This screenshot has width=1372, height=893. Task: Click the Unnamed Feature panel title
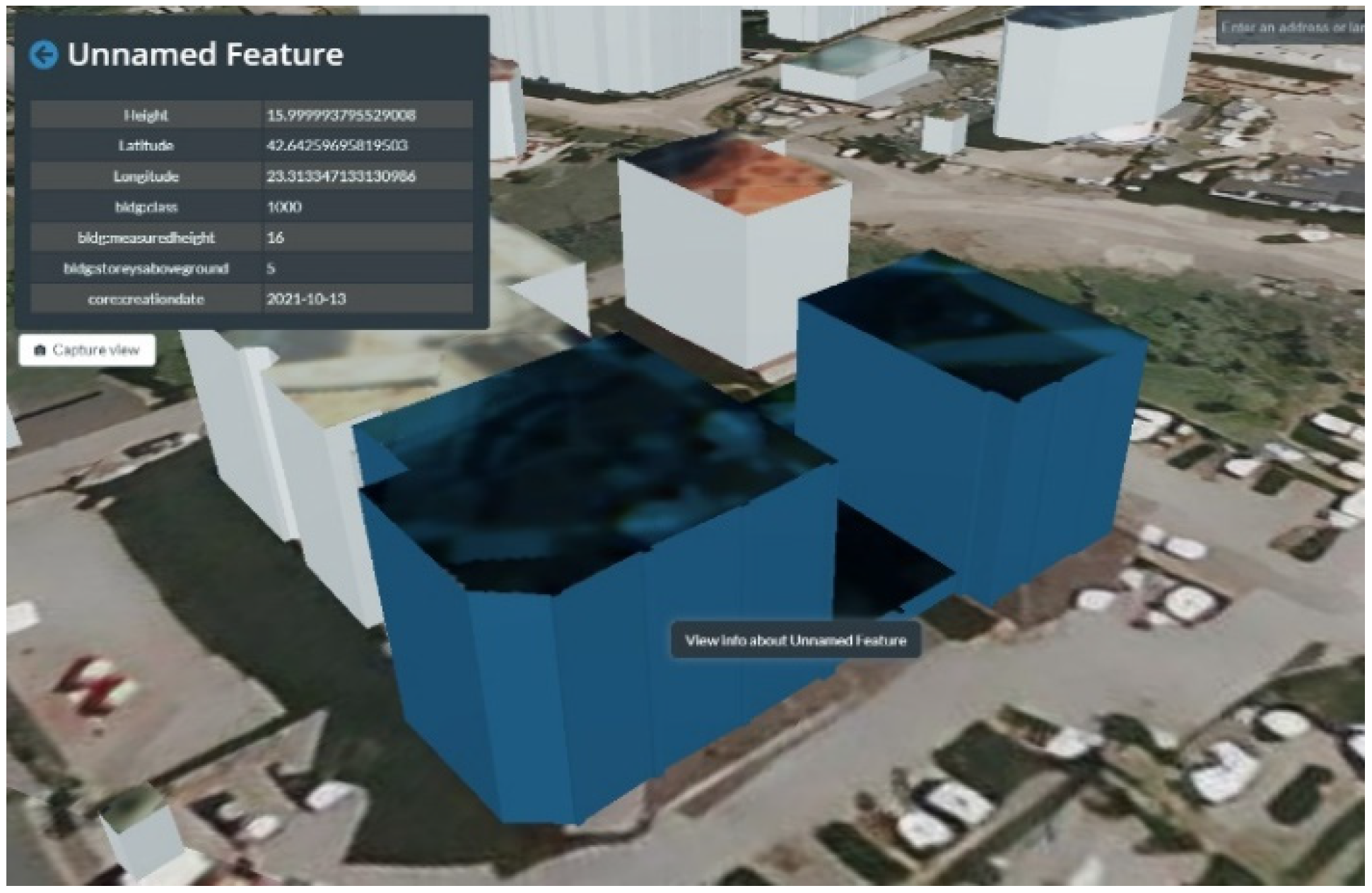click(205, 54)
